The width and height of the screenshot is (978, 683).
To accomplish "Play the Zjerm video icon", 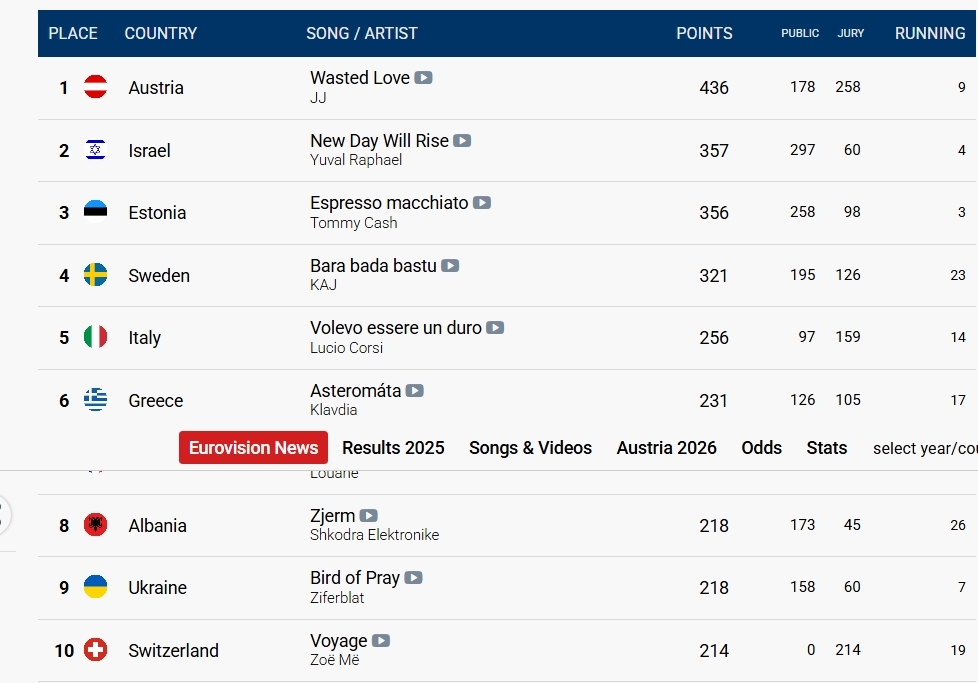I will (369, 516).
